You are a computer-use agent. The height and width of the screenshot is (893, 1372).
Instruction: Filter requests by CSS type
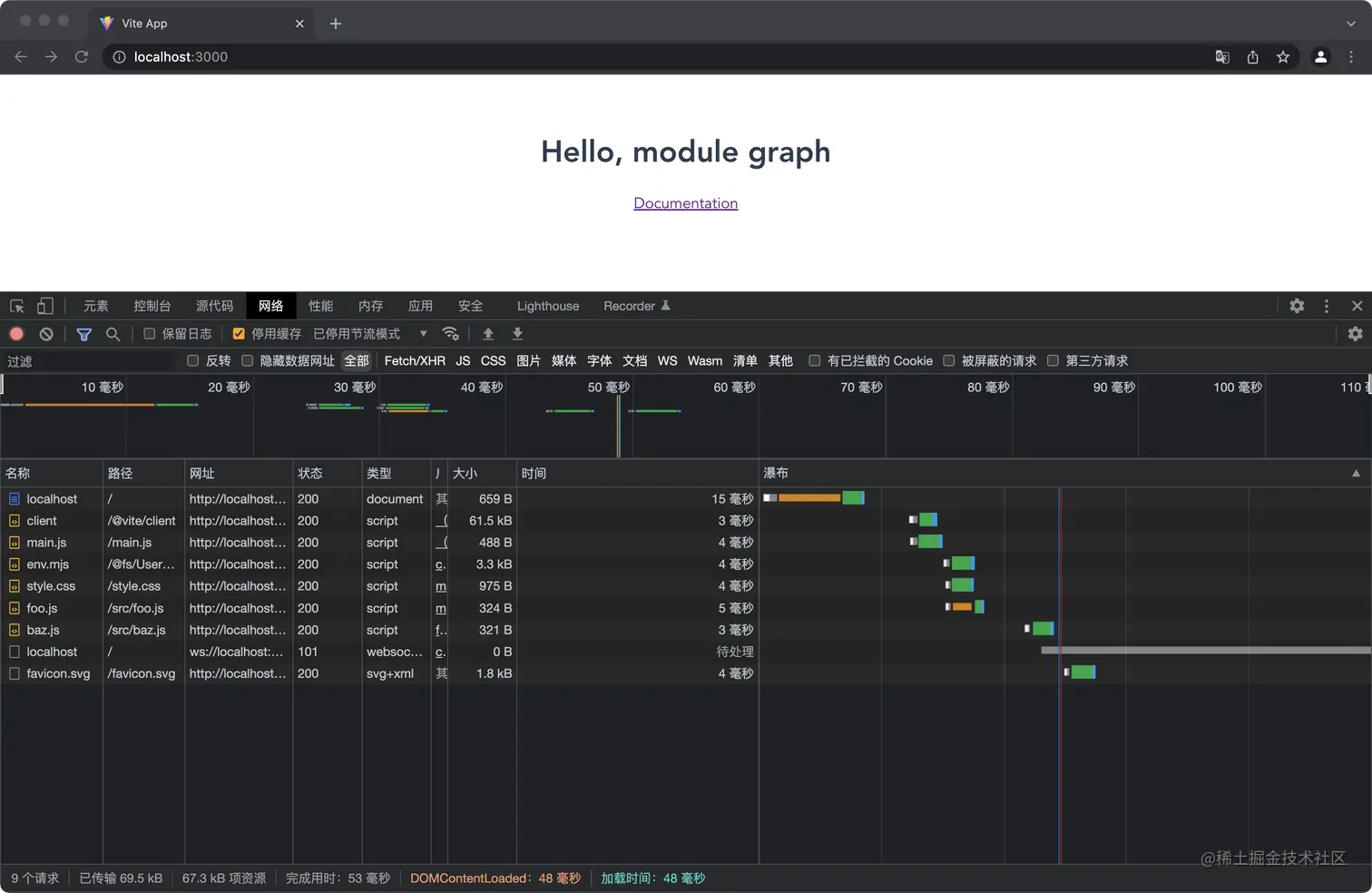(493, 360)
